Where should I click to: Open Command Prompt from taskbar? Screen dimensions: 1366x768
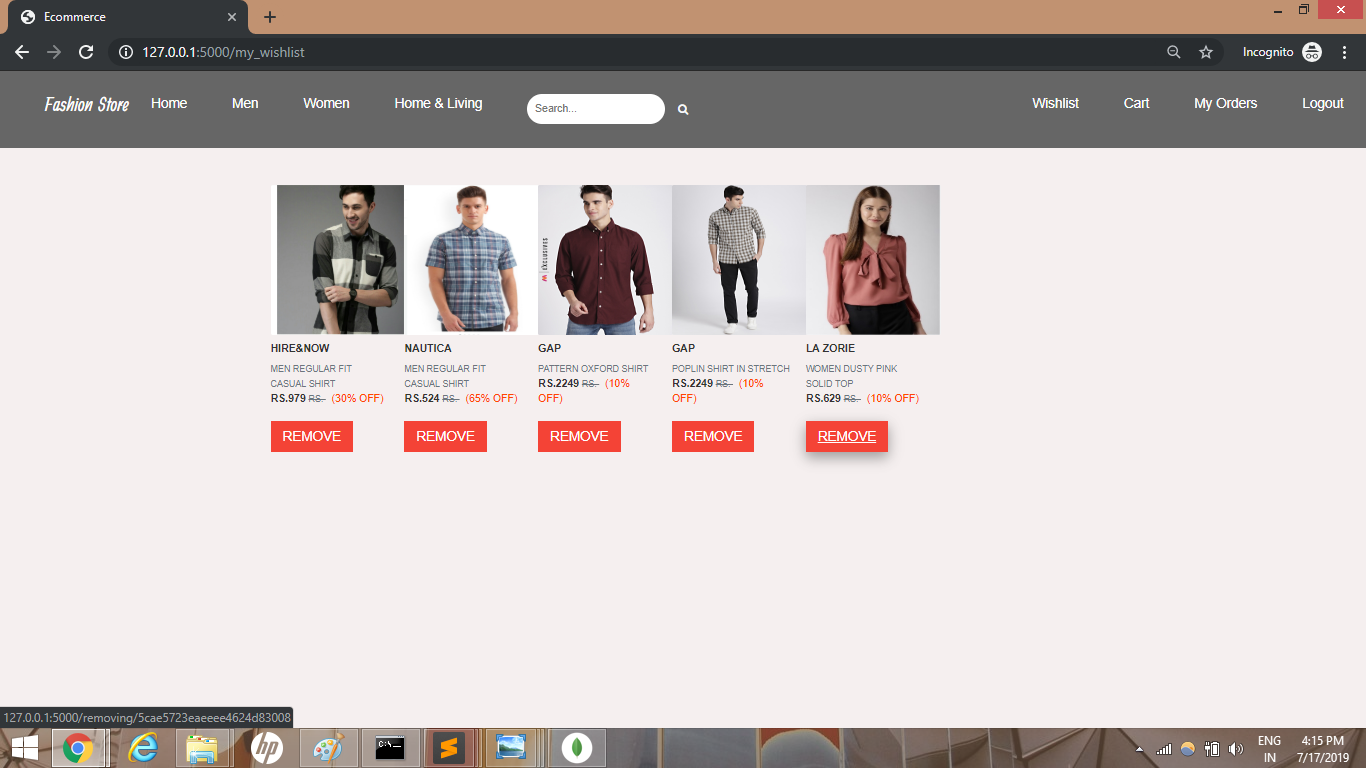click(x=390, y=748)
